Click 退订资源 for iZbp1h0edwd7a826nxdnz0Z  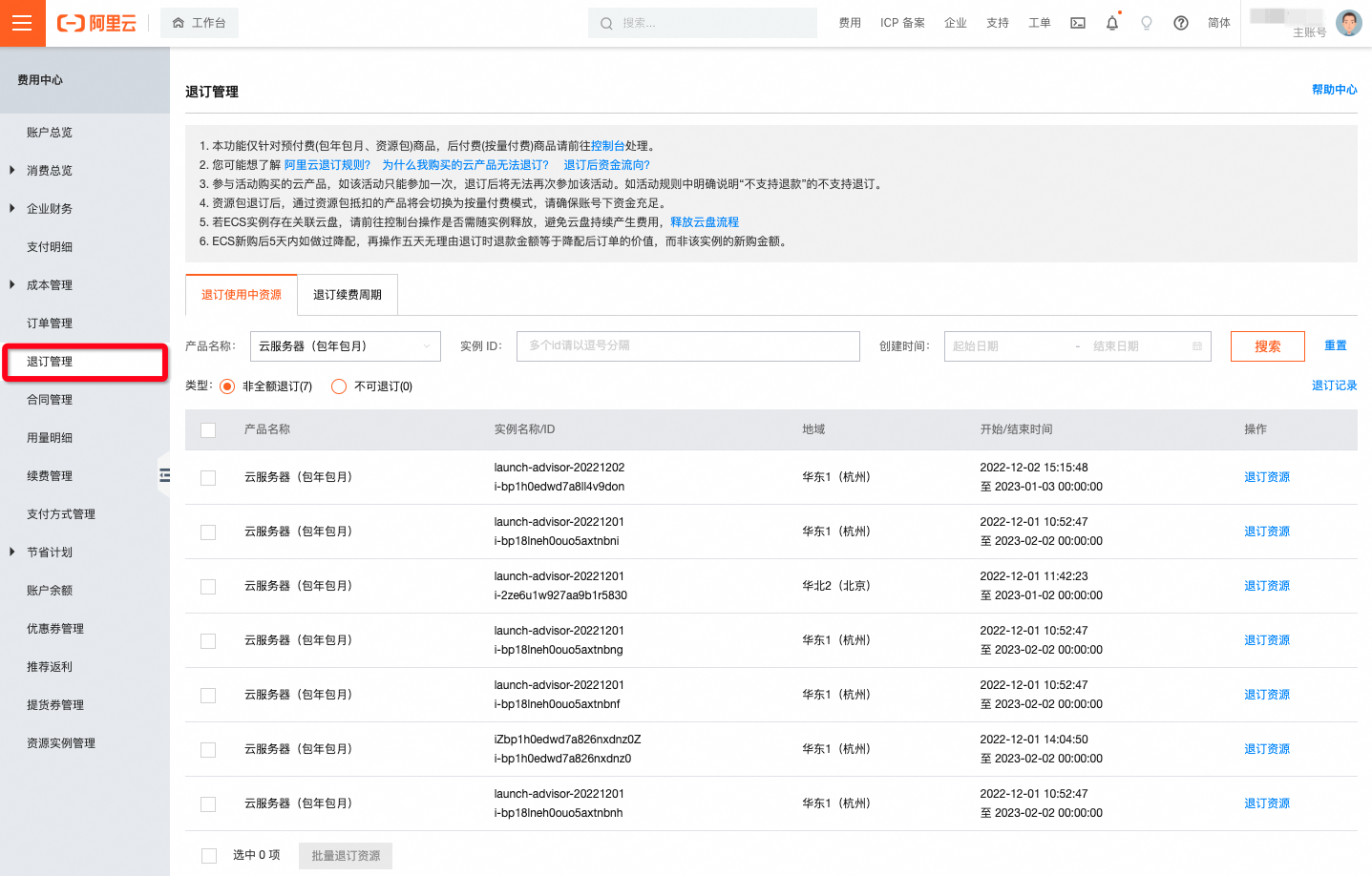point(1267,749)
